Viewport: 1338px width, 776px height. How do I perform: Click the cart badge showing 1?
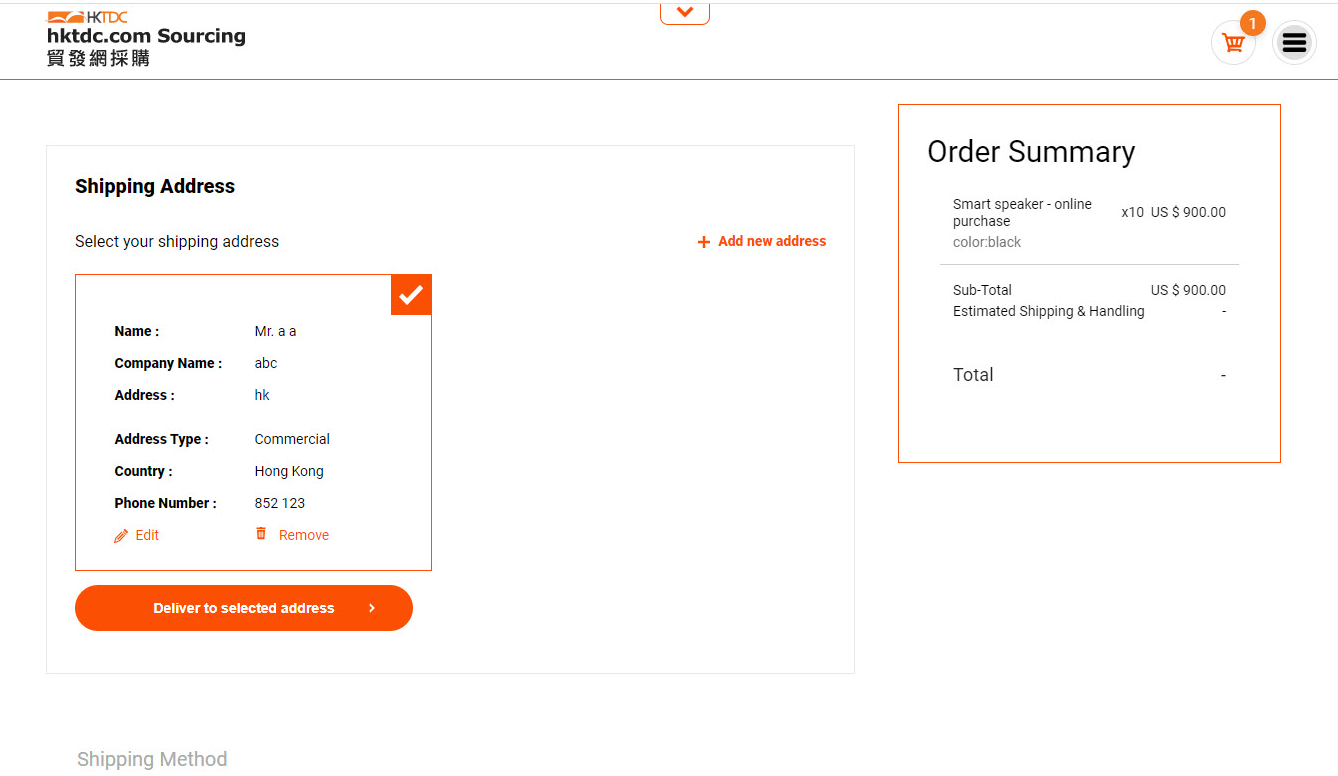1252,23
